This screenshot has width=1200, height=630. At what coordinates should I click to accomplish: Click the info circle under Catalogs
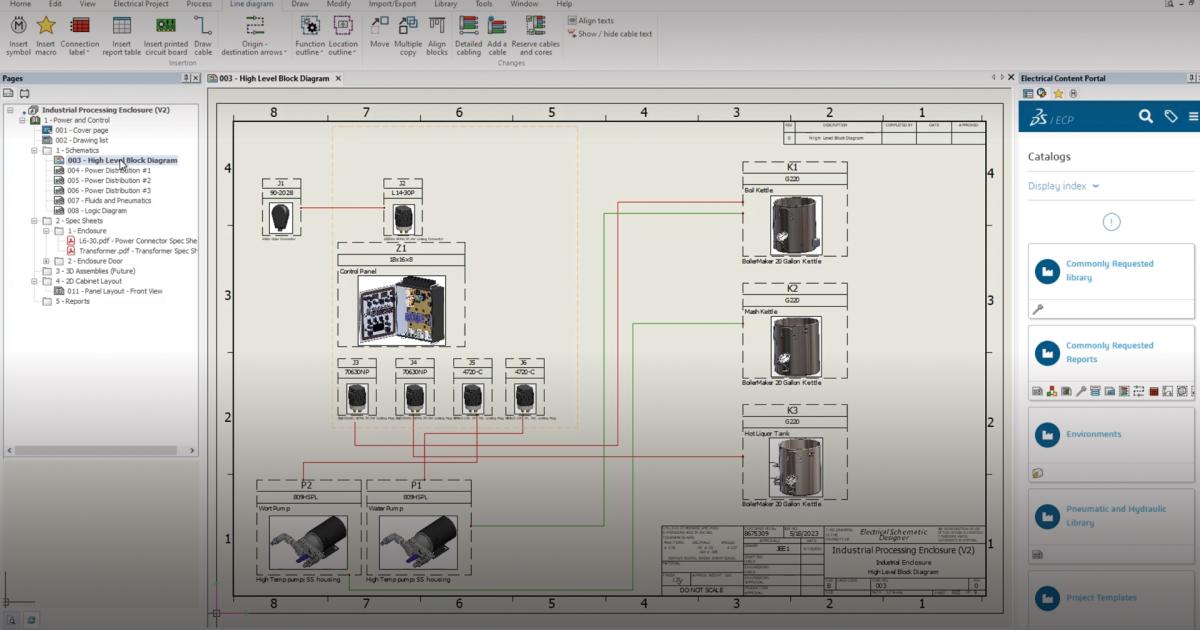[x=1111, y=222]
